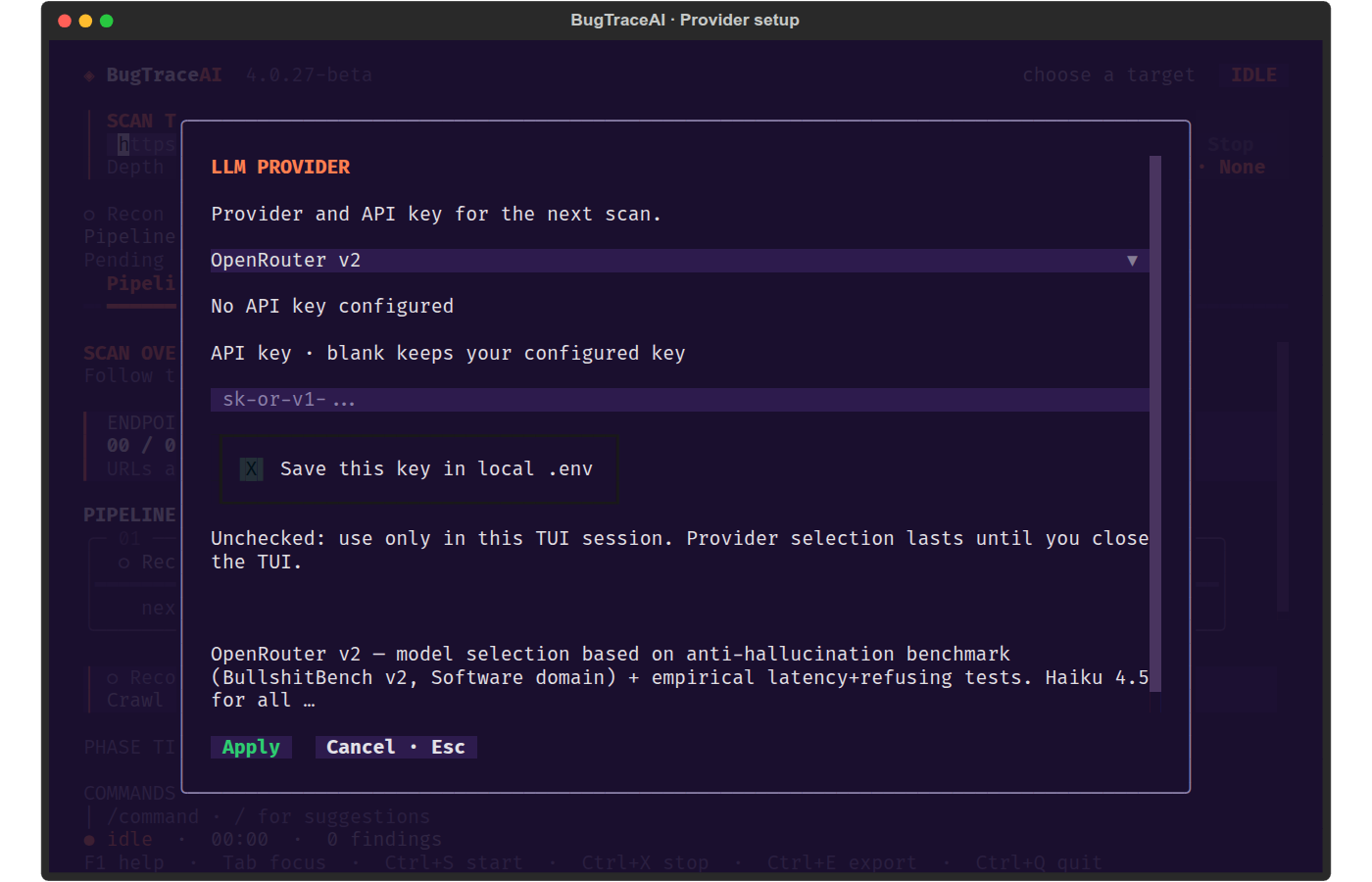This screenshot has width=1372, height=882.
Task: Click the BugTraceAI diamond logo icon
Action: 89,75
